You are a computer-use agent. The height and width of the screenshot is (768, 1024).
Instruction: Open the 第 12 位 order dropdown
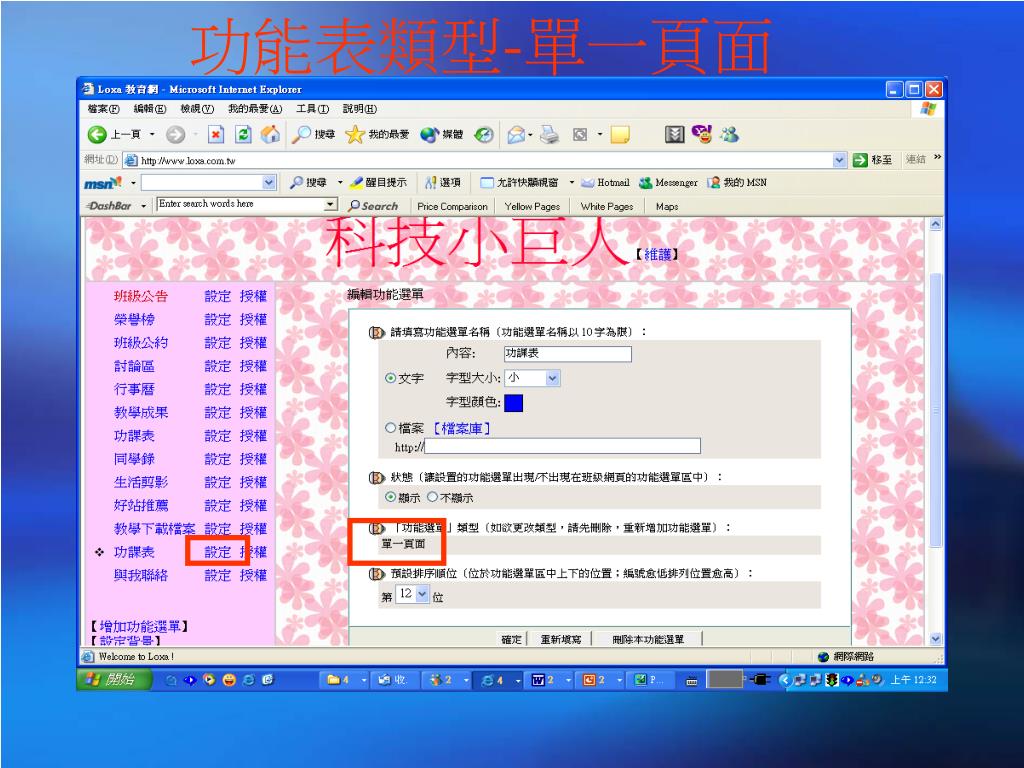coord(413,594)
